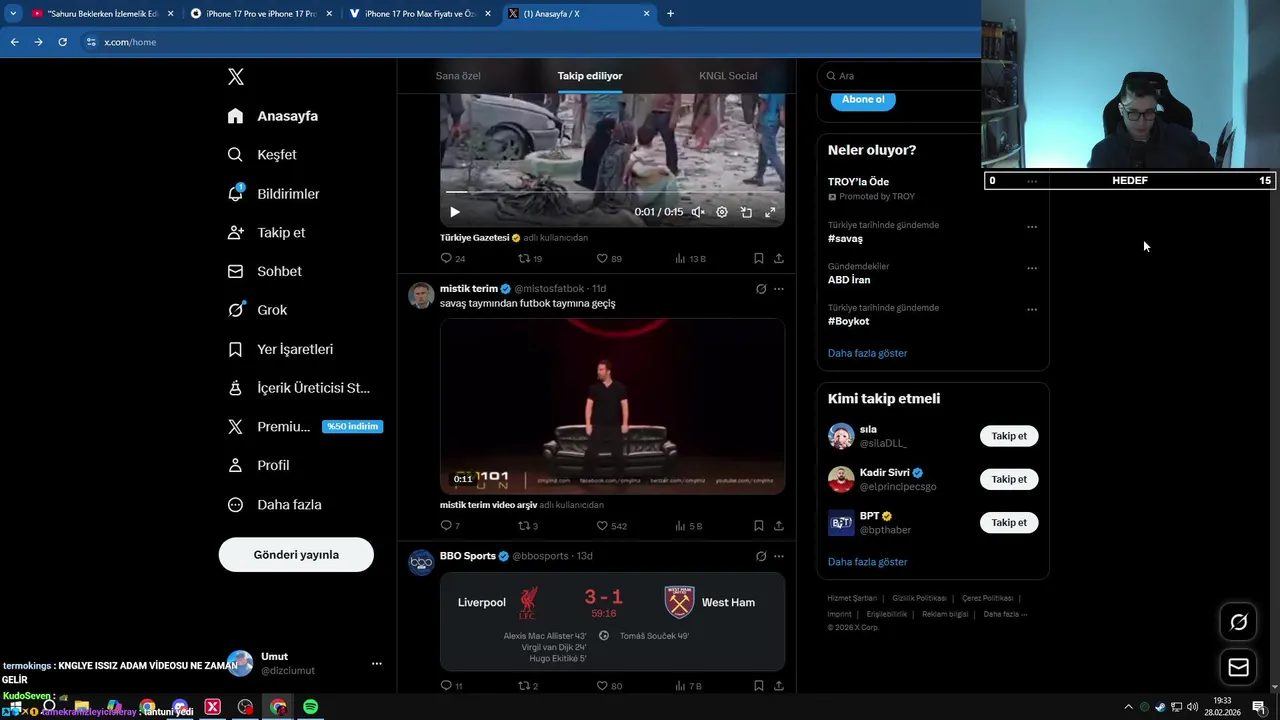The width and height of the screenshot is (1280, 720).
Task: Open more options on BBO Sports post
Action: tap(779, 556)
